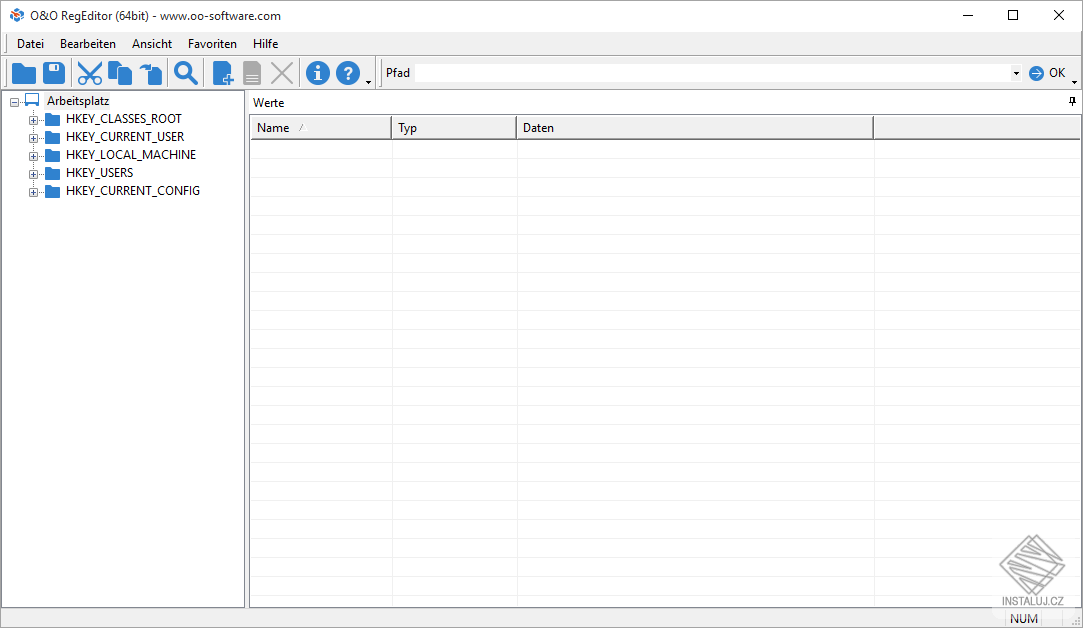Sort values by the Name column header
Viewport: 1083px width, 628px height.
(x=321, y=128)
